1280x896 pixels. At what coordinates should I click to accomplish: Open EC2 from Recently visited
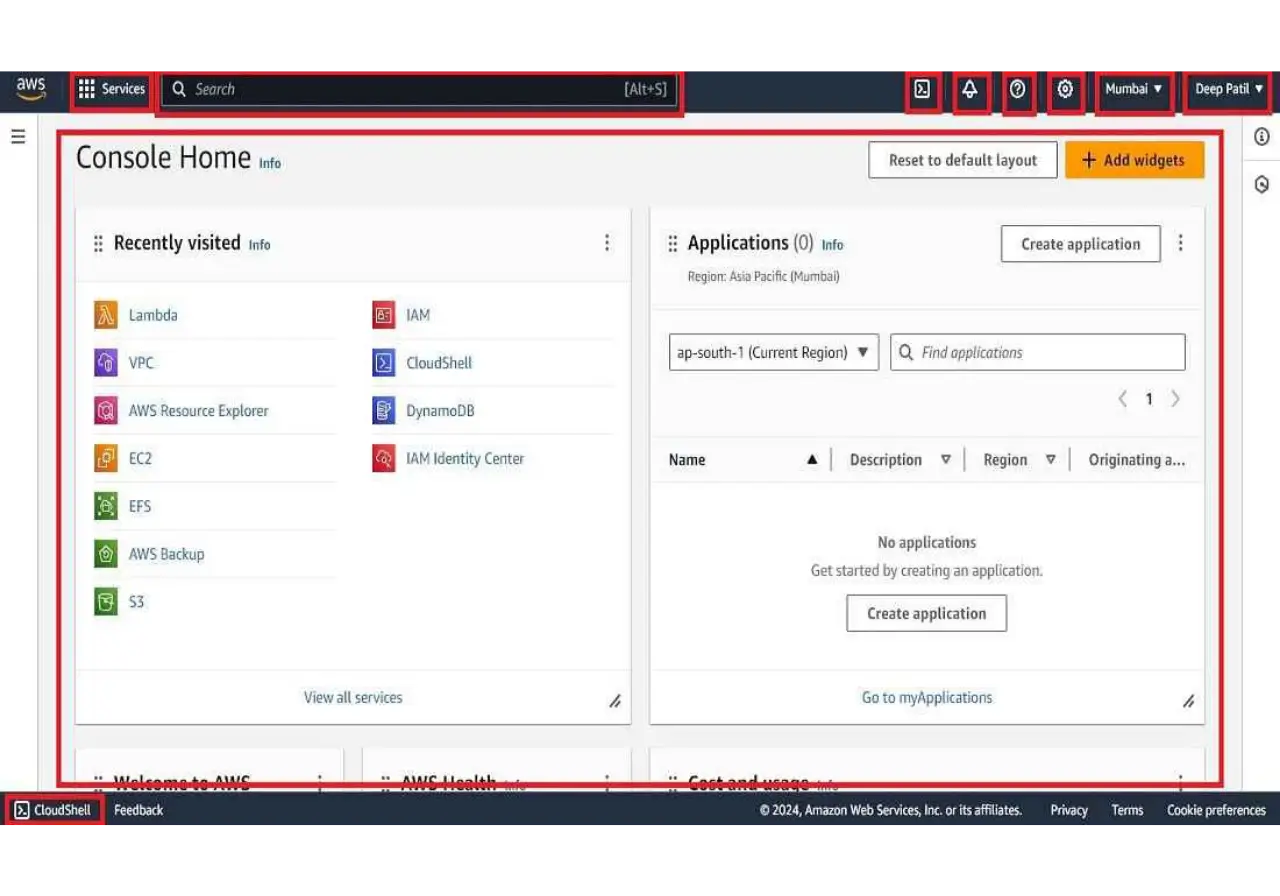[x=139, y=459]
